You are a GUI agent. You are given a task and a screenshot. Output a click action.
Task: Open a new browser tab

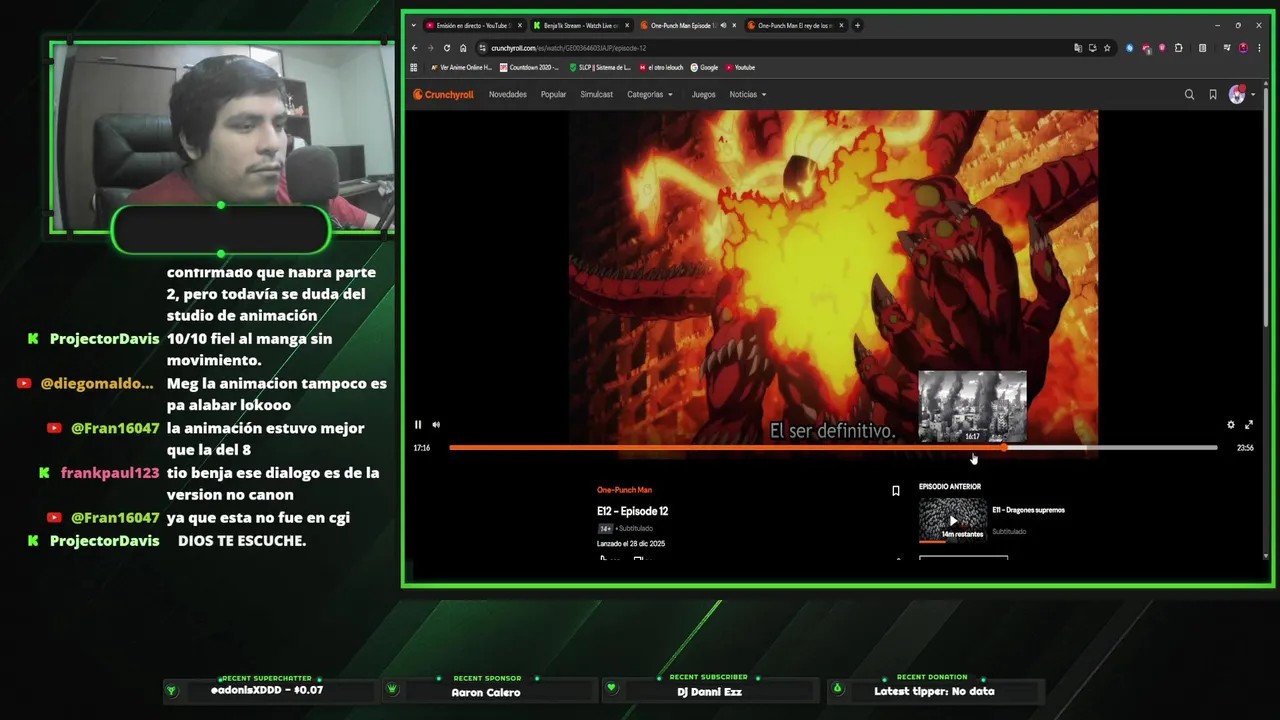857,25
